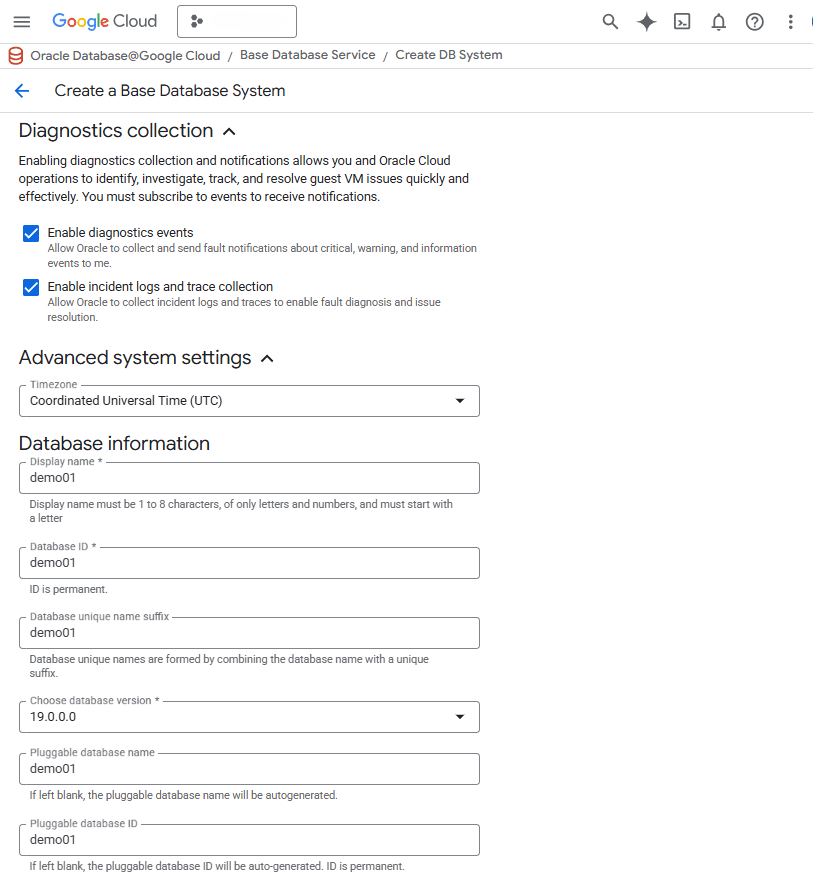Image resolution: width=813 pixels, height=885 pixels.
Task: Open the vertical three-dot settings menu
Action: click(x=790, y=22)
